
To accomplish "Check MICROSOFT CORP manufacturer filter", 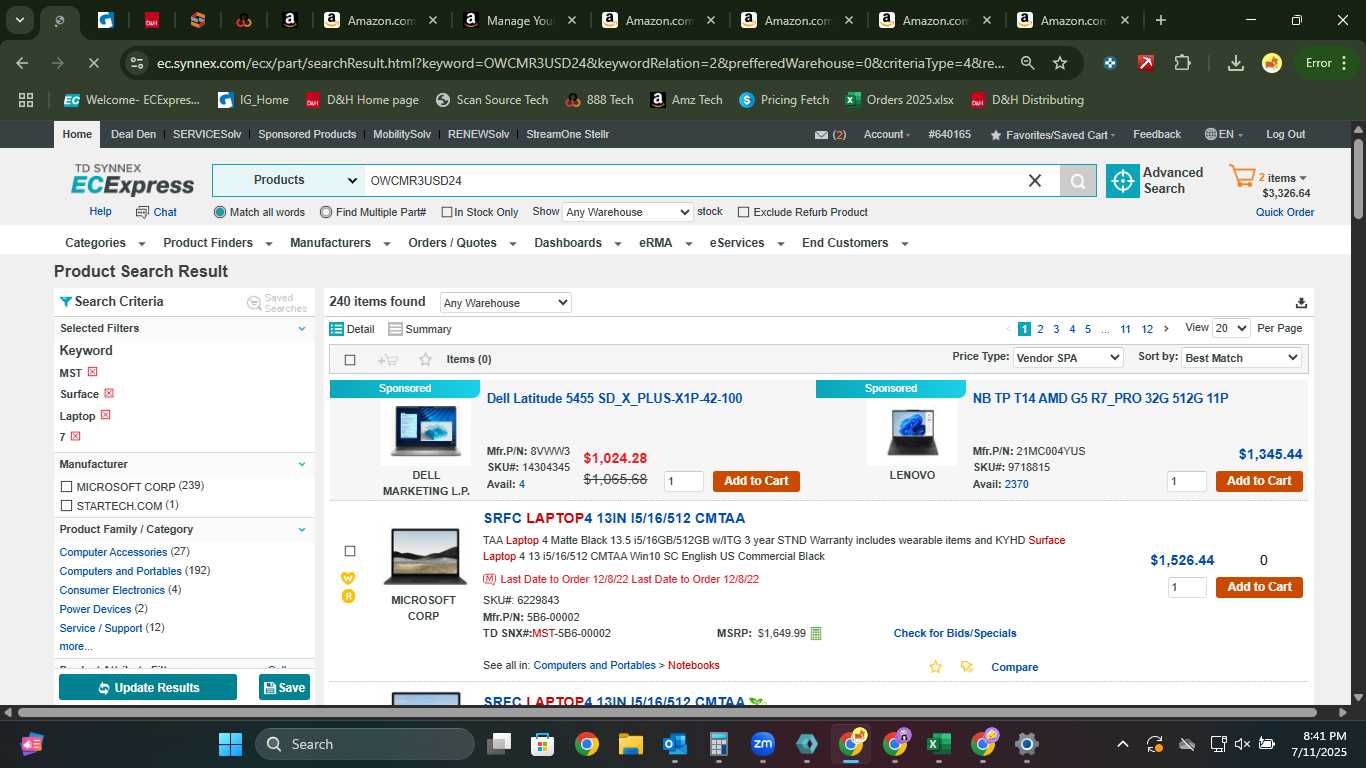I will pyautogui.click(x=67, y=487).
